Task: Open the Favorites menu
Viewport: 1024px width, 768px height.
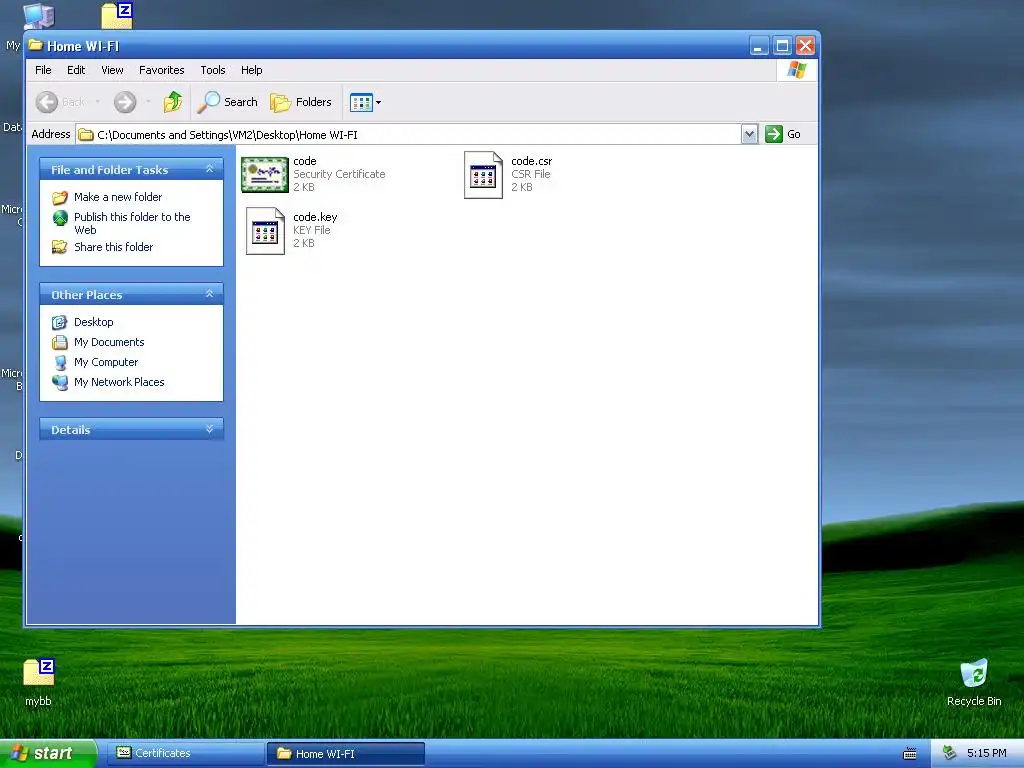Action: 161,70
